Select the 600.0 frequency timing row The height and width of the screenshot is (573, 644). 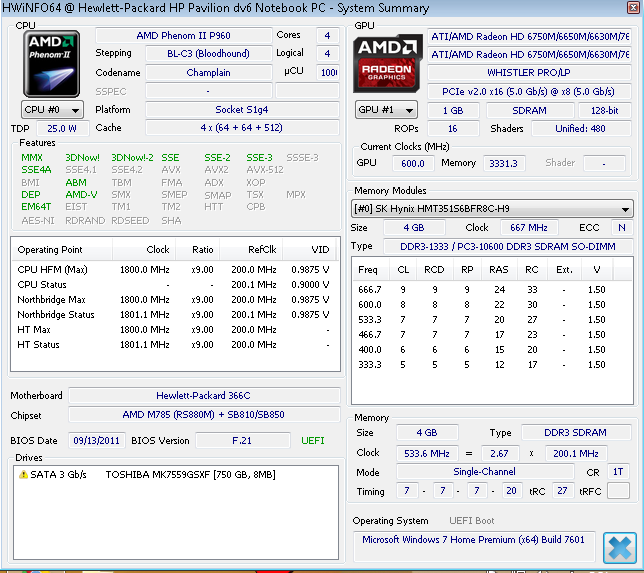point(492,305)
